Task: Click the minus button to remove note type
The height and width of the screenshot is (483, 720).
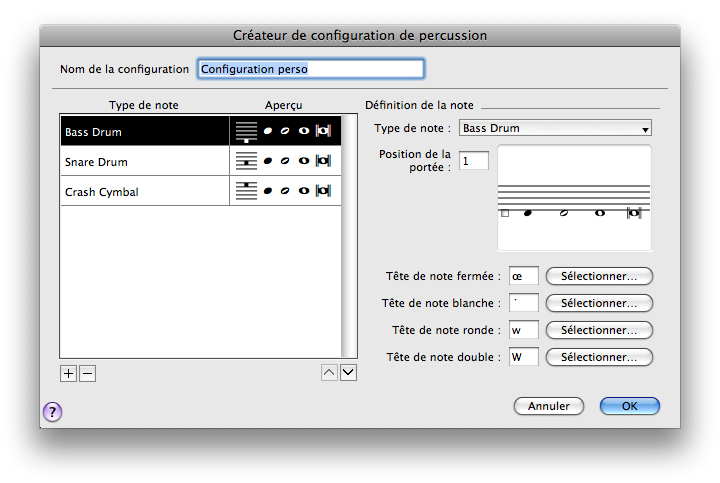Action: pyautogui.click(x=87, y=373)
